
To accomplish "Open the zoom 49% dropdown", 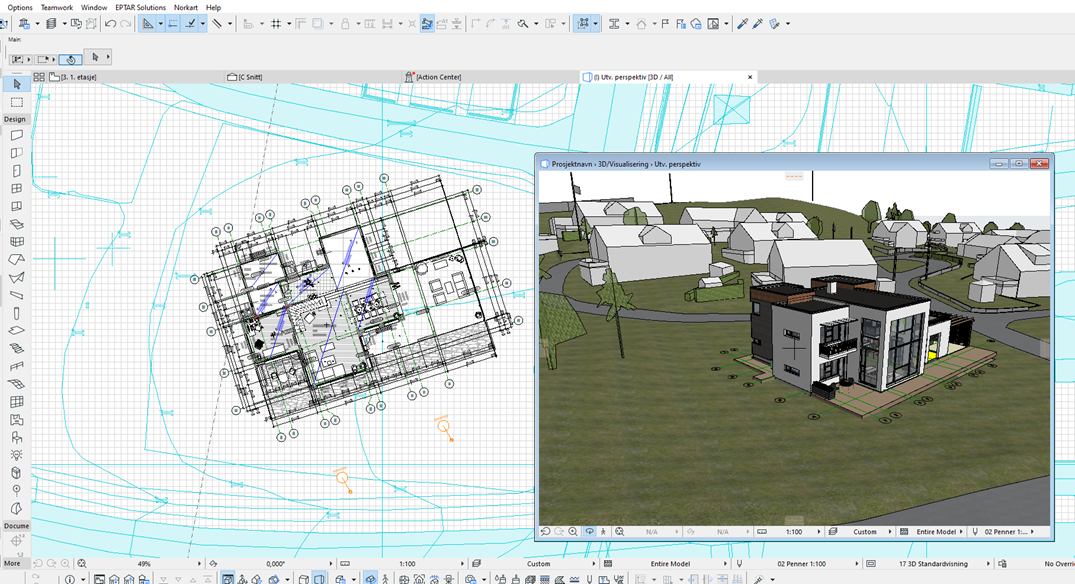I will click(x=200, y=564).
